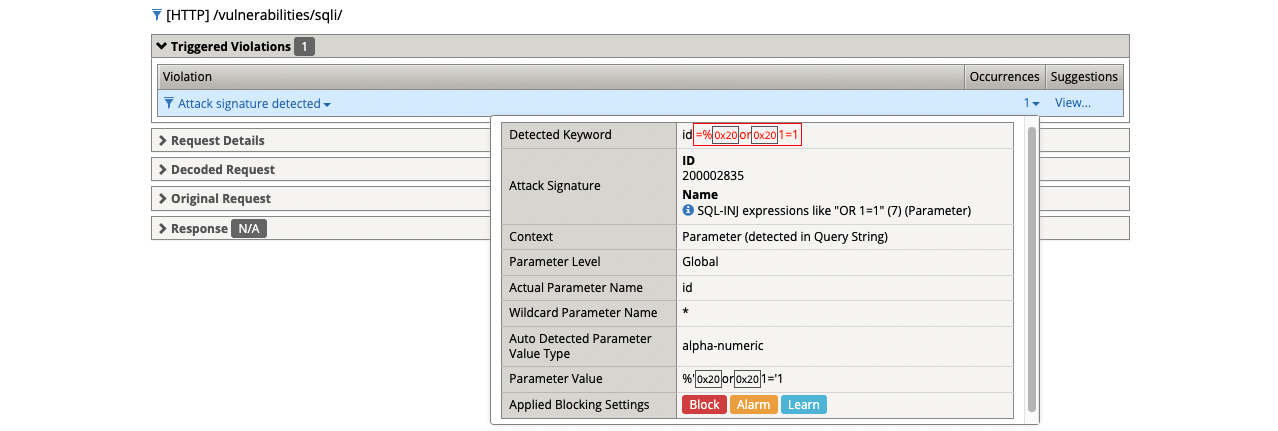Click the info icon beside SQL-INJ signature name

[688, 211]
